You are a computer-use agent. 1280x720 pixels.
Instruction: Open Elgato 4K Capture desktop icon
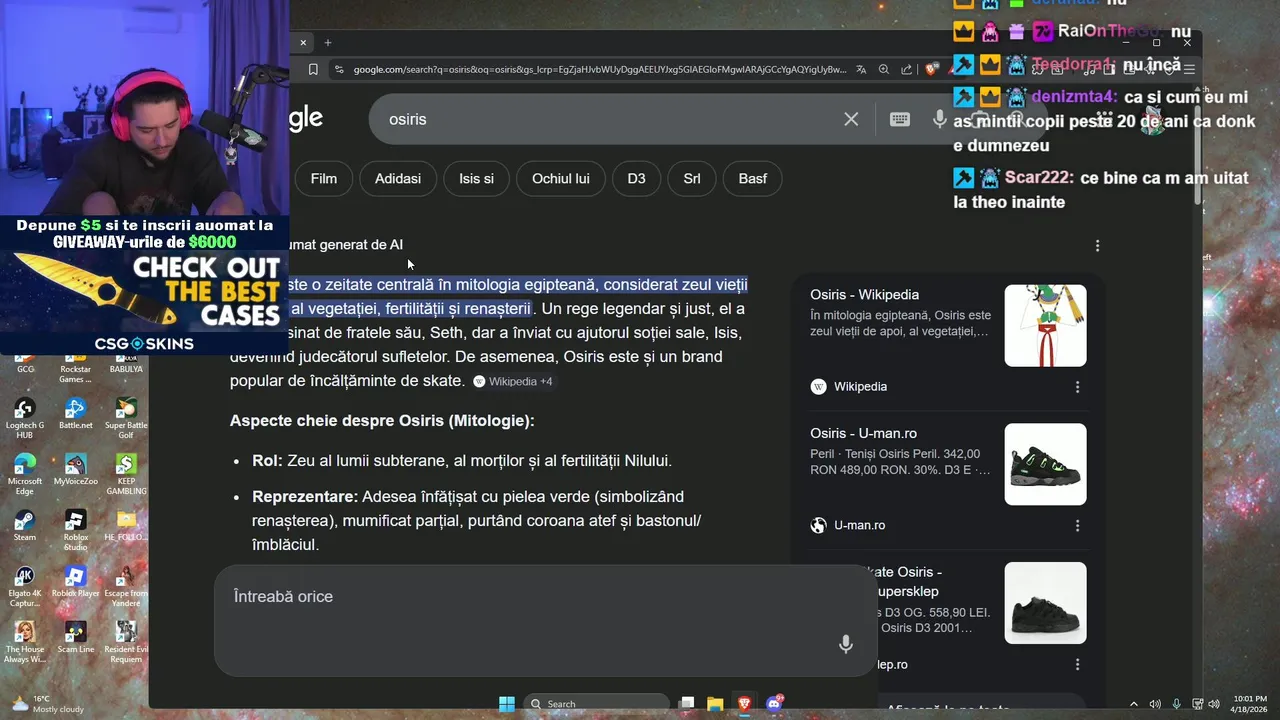25,586
